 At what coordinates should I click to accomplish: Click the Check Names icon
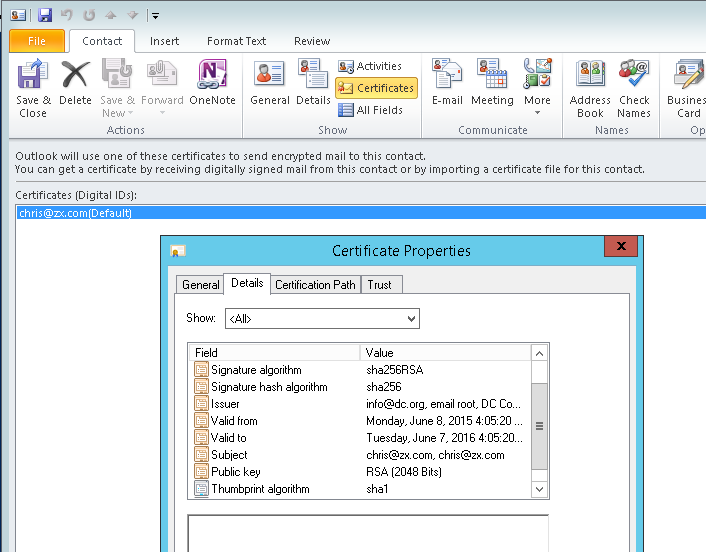[634, 87]
